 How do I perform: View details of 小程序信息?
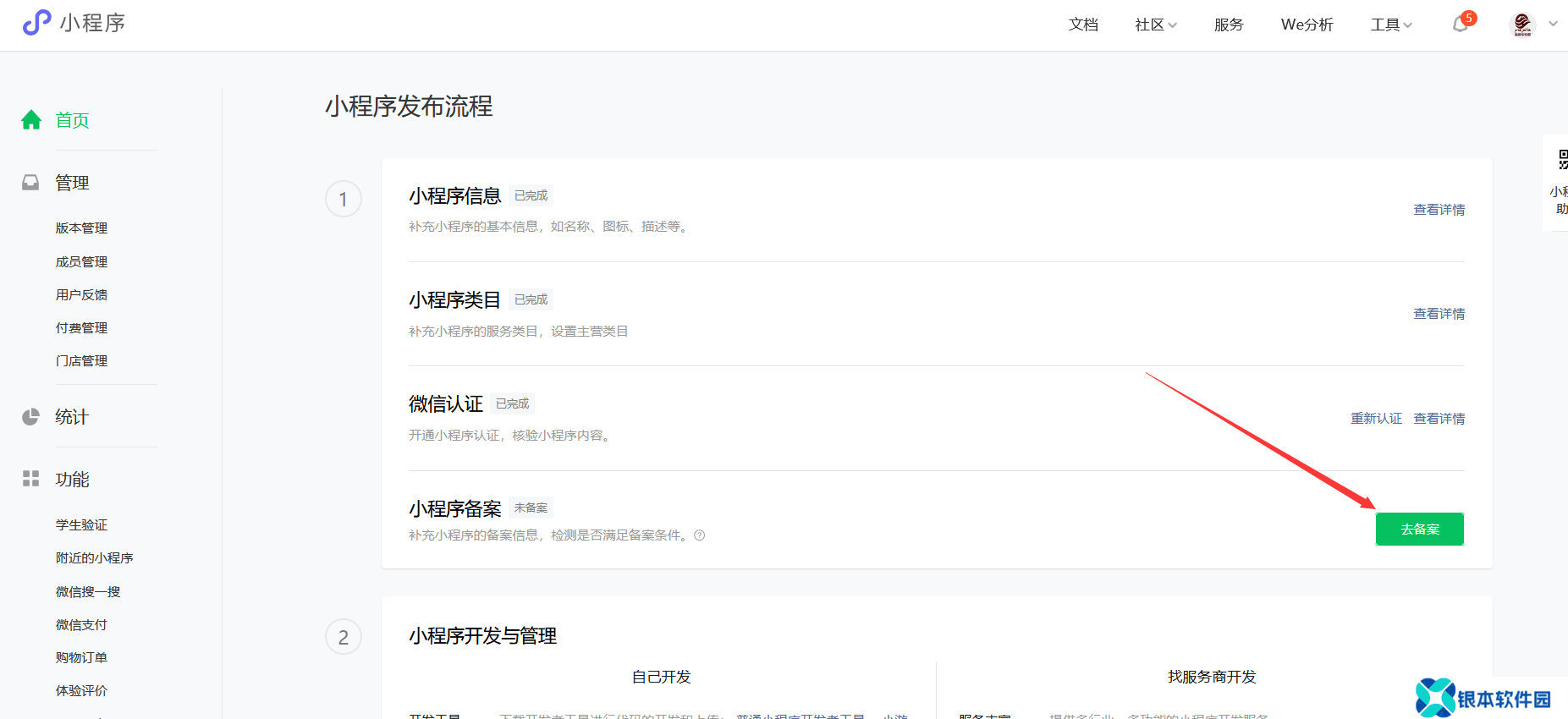tap(1439, 210)
